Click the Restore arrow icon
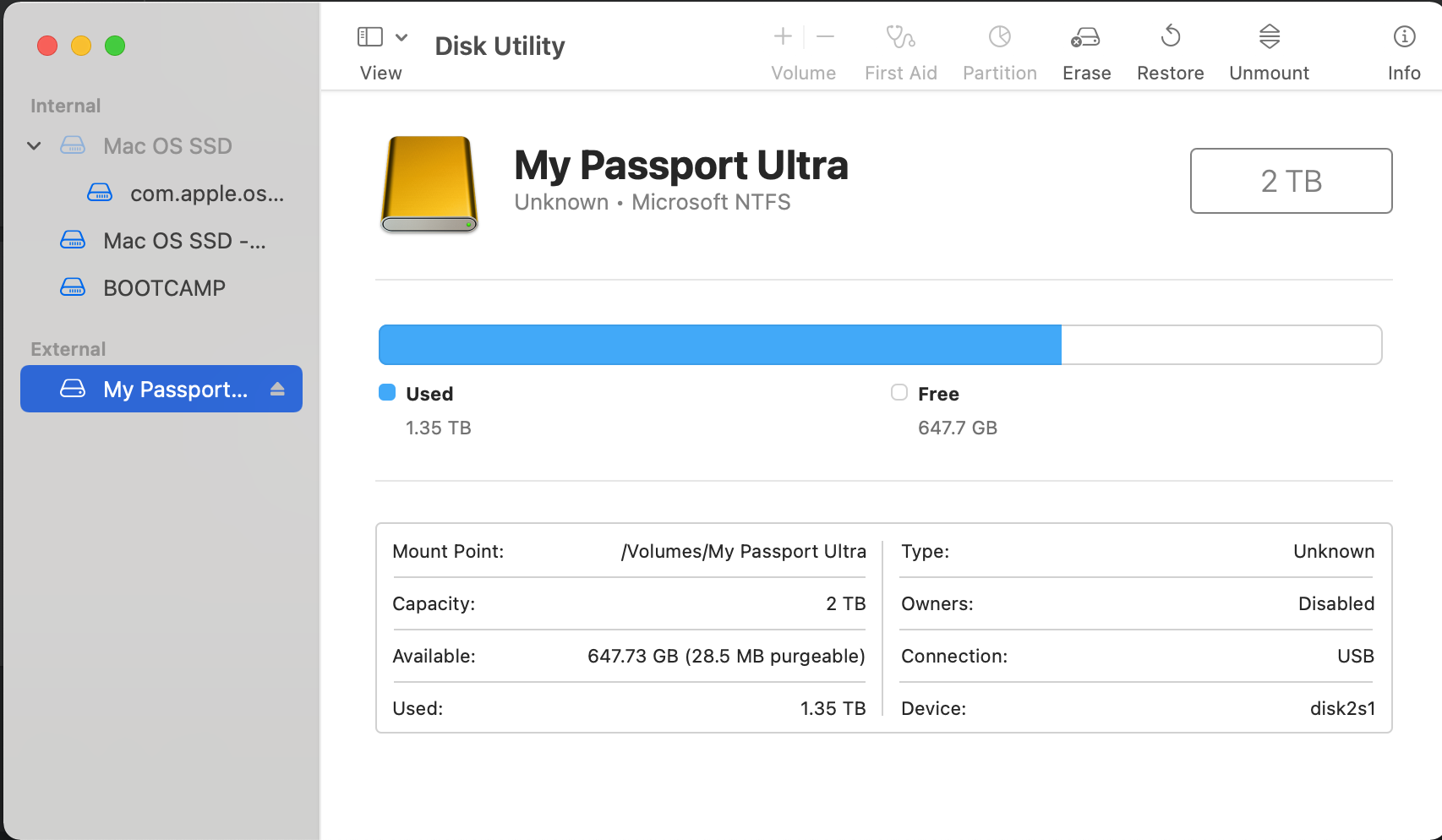This screenshot has height=840, width=1442. pyautogui.click(x=1171, y=36)
